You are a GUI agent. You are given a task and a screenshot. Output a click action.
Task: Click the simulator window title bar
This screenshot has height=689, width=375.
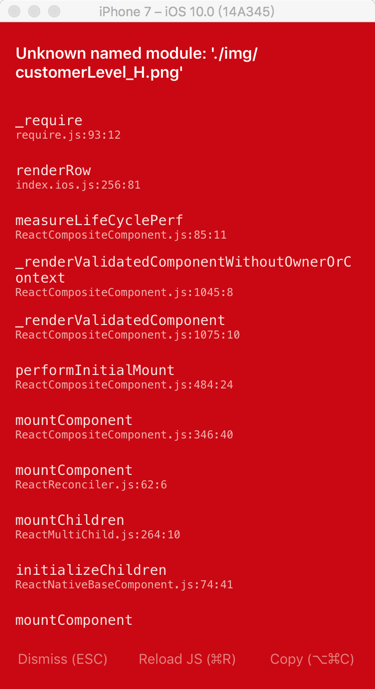click(187, 11)
